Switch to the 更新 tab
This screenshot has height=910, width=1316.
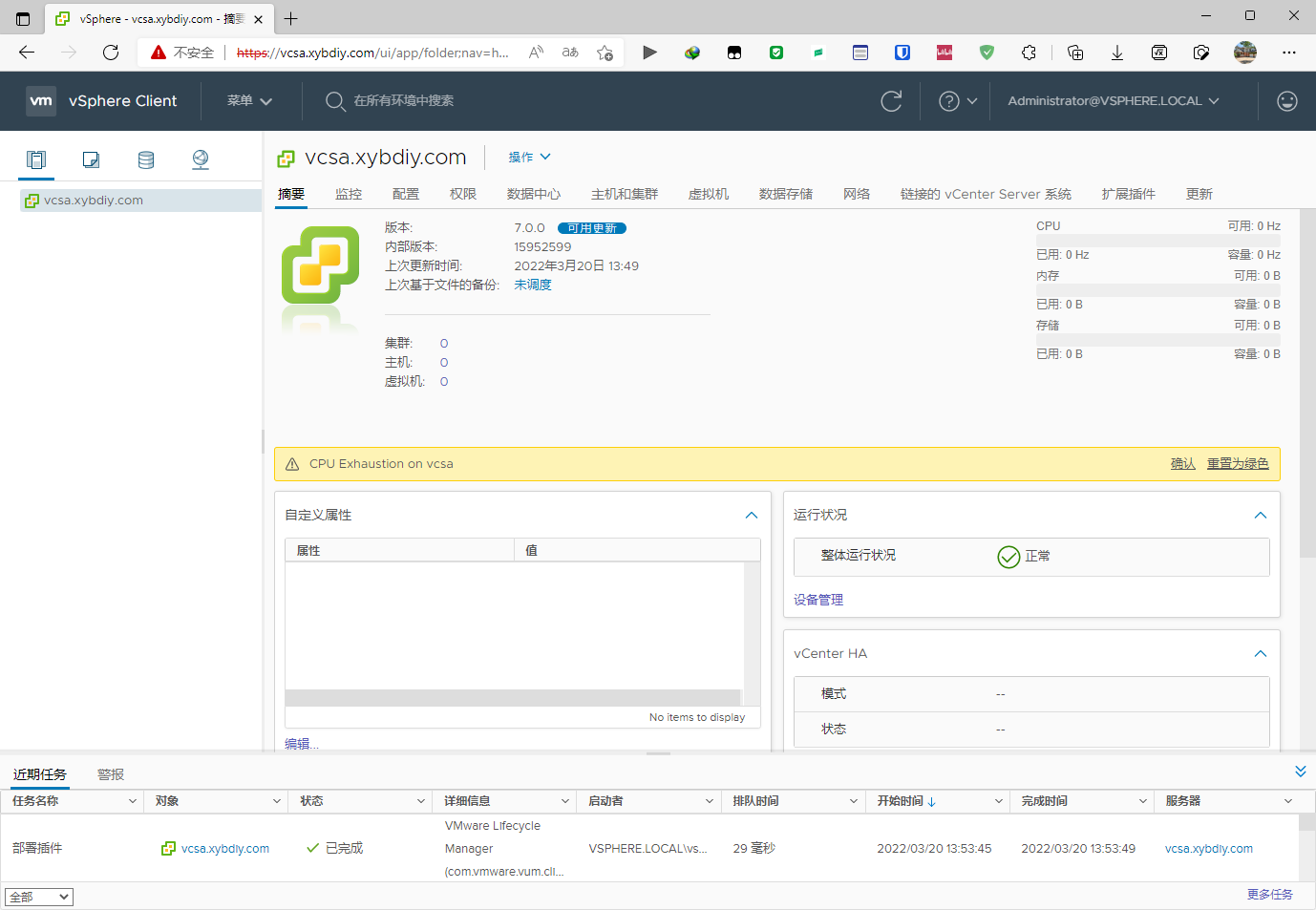coord(1199,194)
